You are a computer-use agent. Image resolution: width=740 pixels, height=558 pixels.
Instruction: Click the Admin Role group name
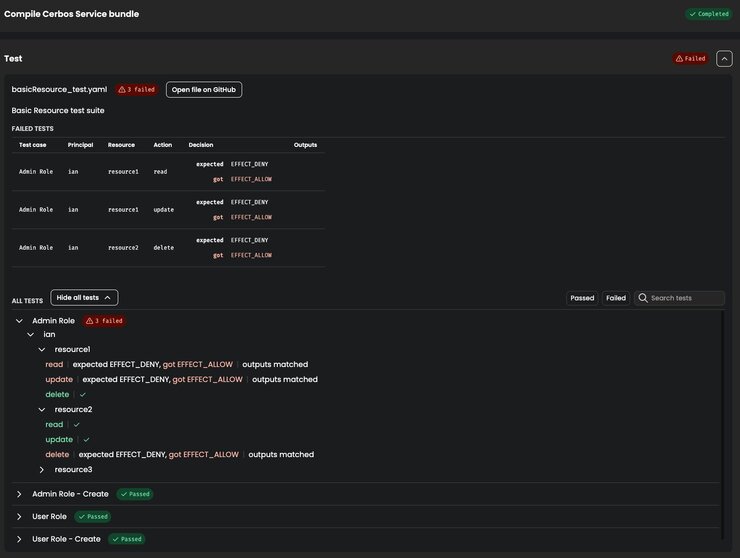click(53, 321)
